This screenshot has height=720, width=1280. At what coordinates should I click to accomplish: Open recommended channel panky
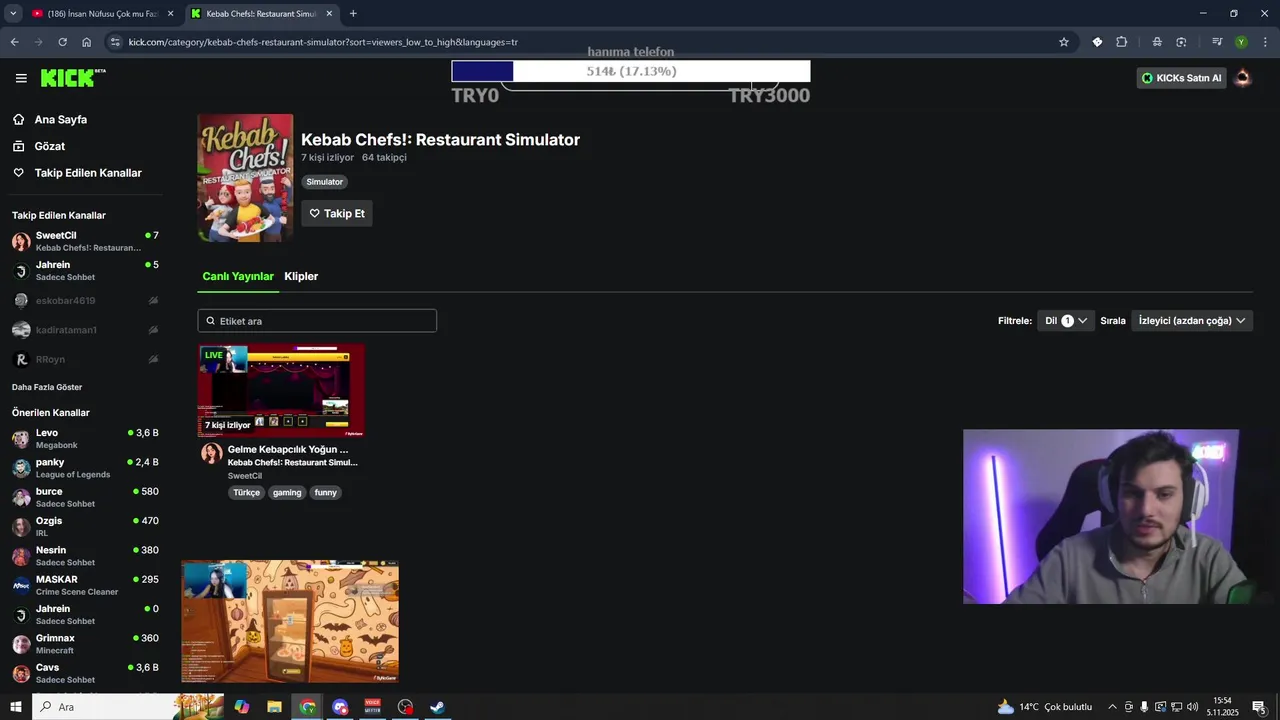[x=85, y=468]
